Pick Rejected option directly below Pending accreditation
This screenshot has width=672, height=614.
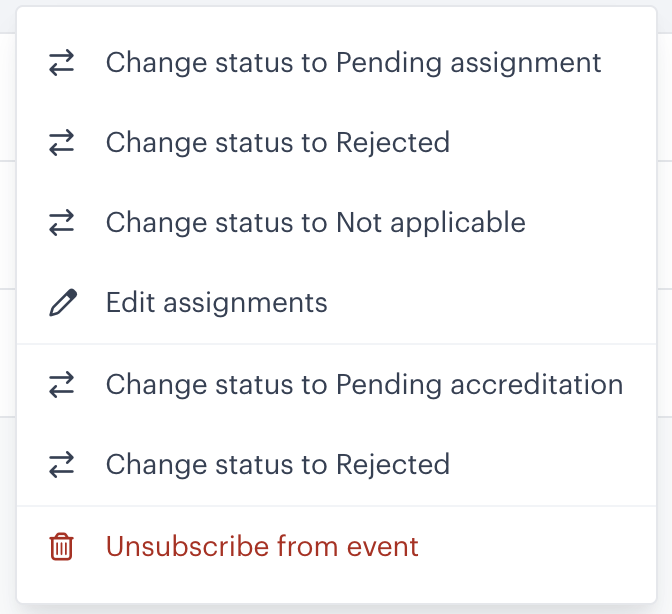336,464
